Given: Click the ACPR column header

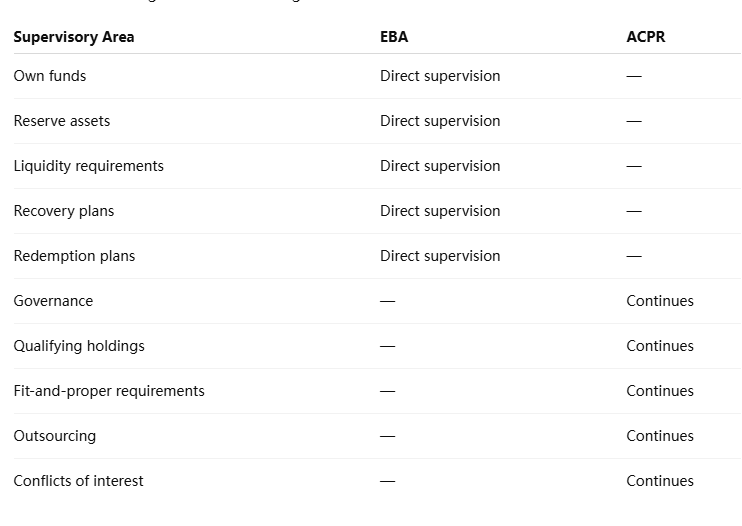Looking at the screenshot, I should pos(645,37).
